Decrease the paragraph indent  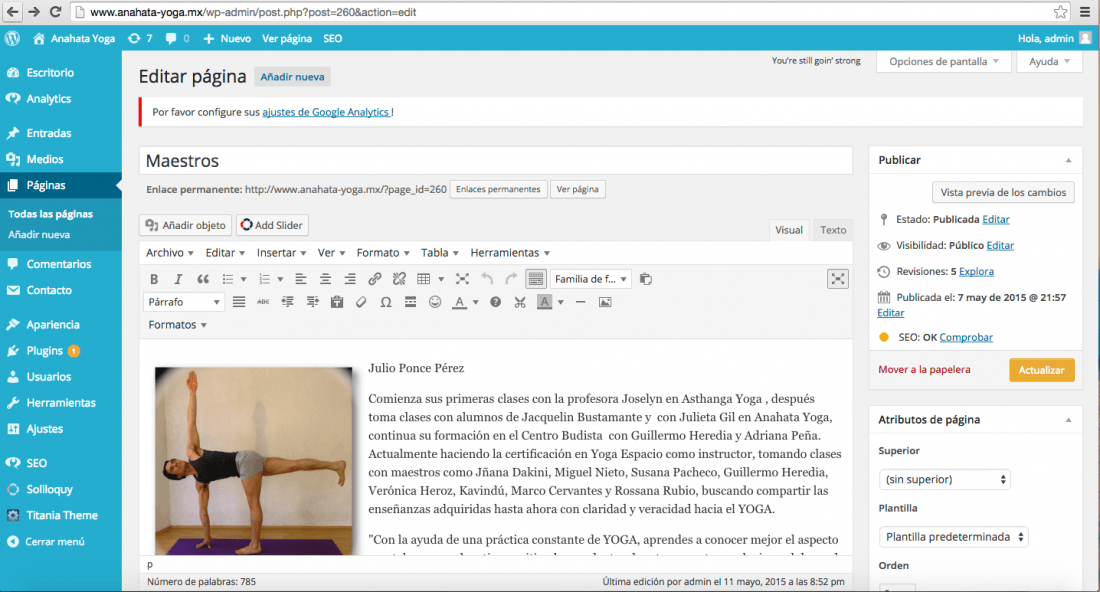point(288,302)
